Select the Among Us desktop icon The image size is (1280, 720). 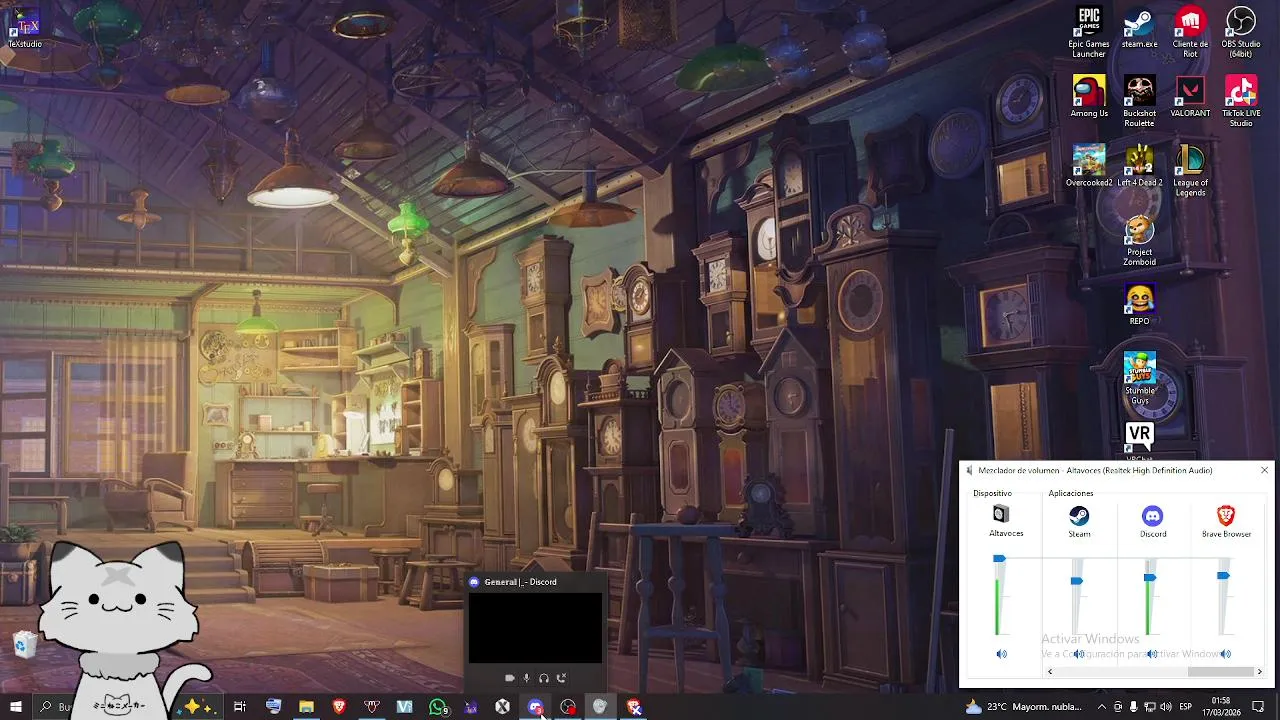(1089, 97)
